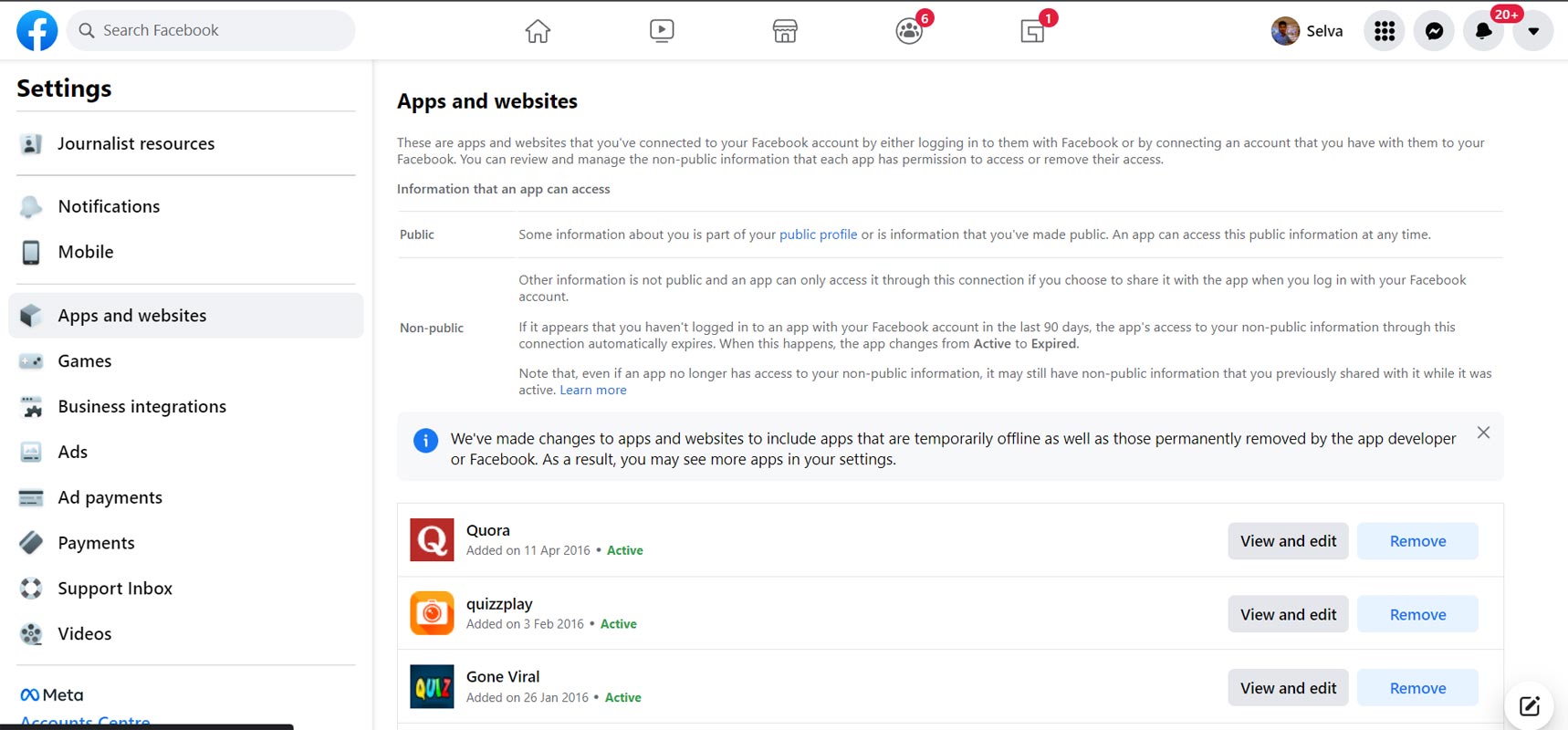Remove the Quora app
The width and height of the screenshot is (1568, 730).
pyautogui.click(x=1417, y=541)
